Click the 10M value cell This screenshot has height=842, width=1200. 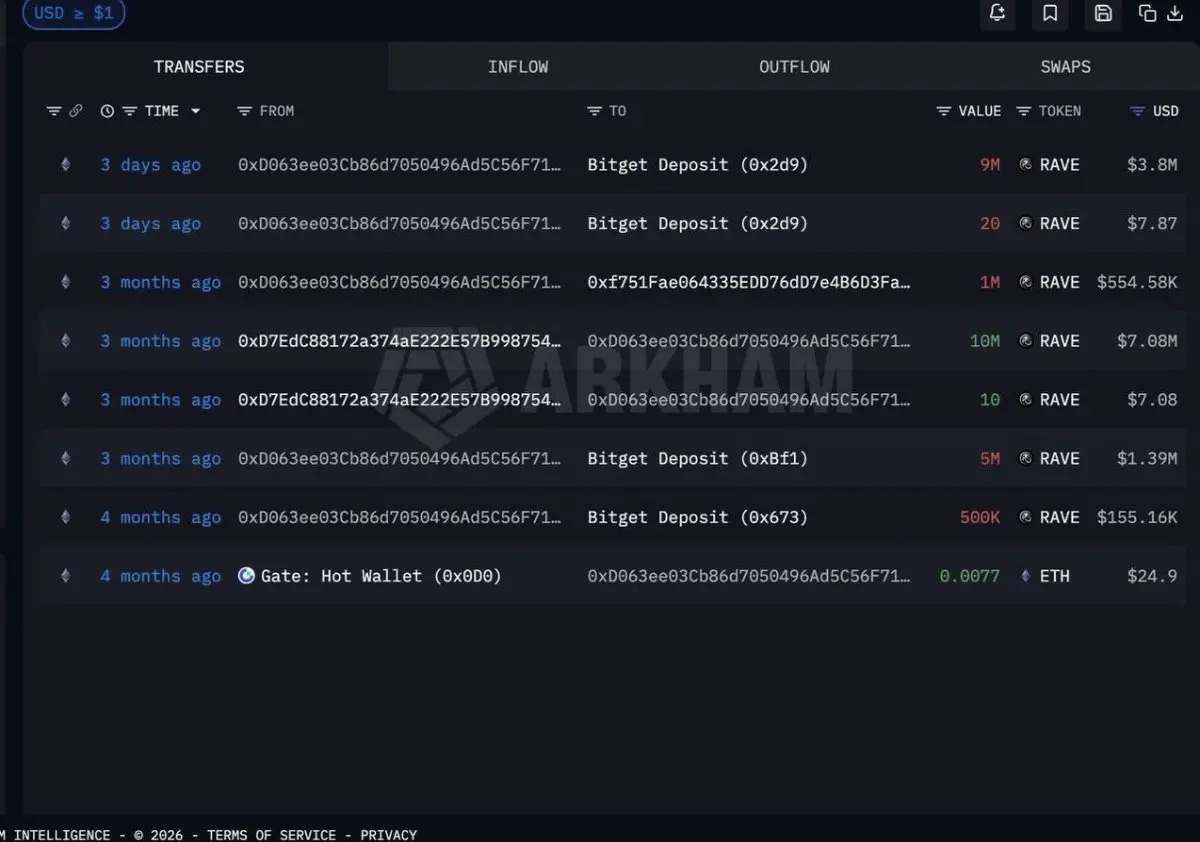pos(984,341)
